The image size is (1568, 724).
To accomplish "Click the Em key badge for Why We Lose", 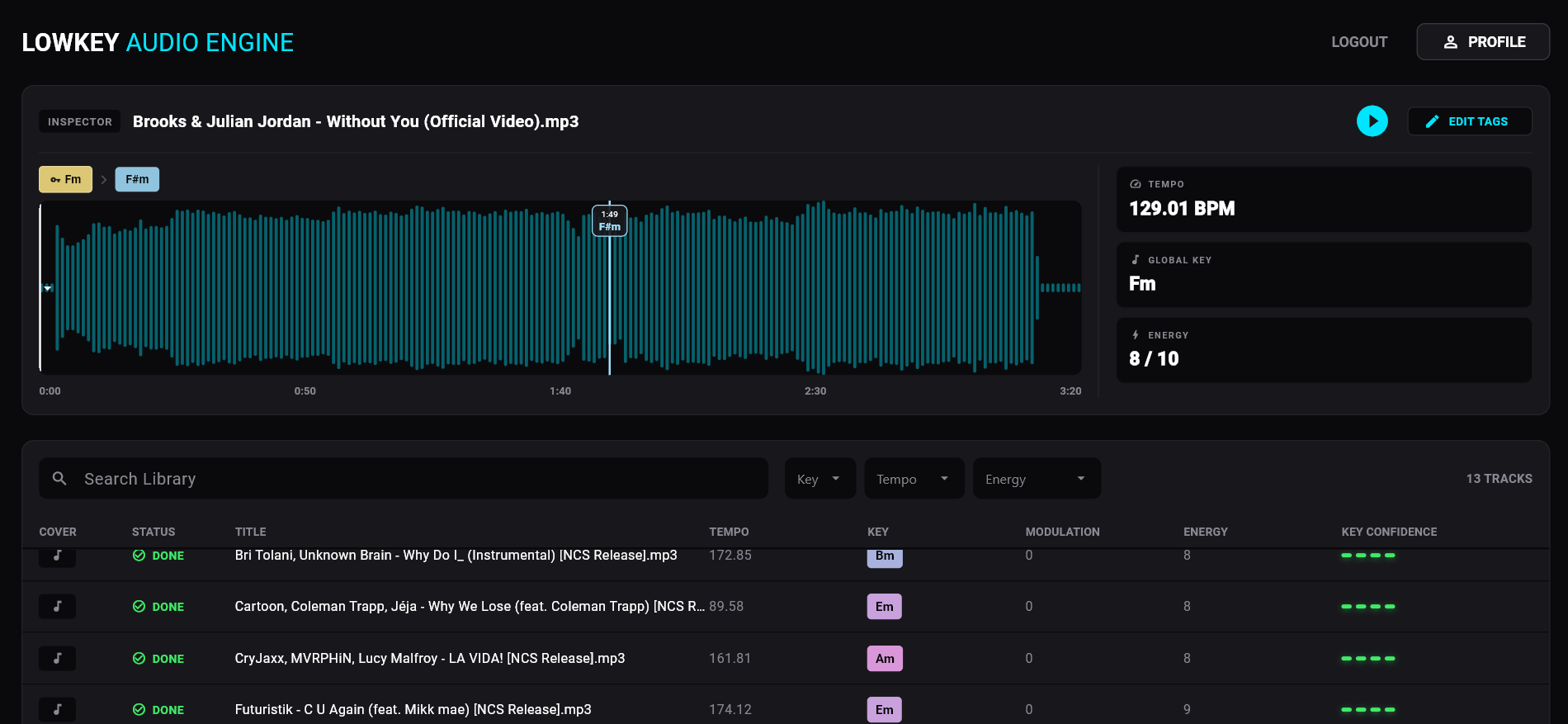I will 885,607.
